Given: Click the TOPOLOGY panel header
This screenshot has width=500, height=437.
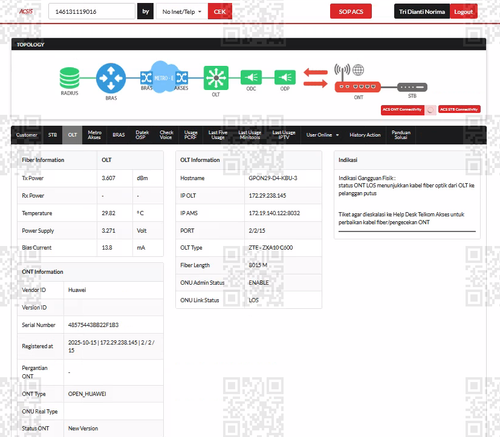Looking at the screenshot, I should point(249,44).
